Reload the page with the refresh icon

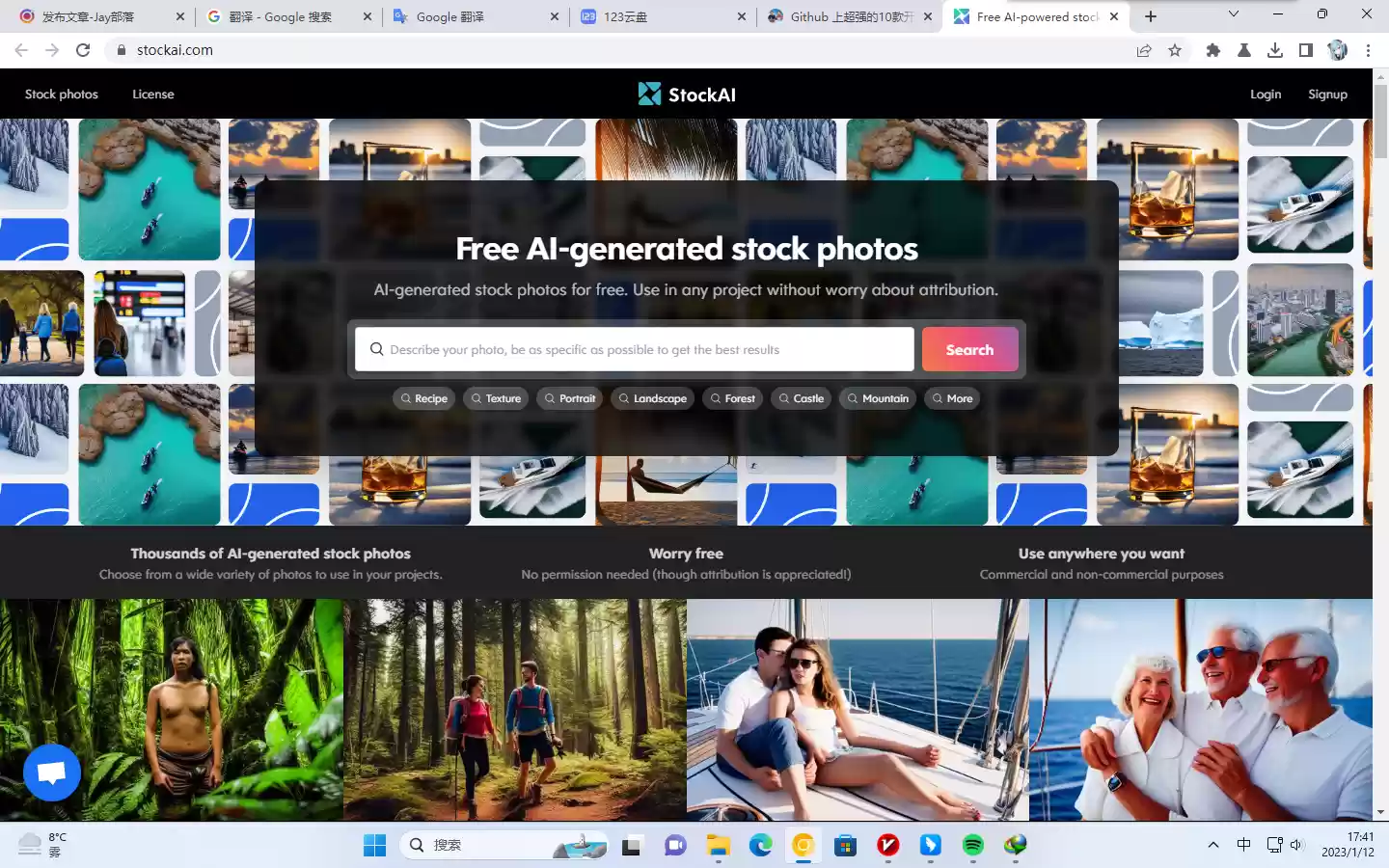pos(83,50)
